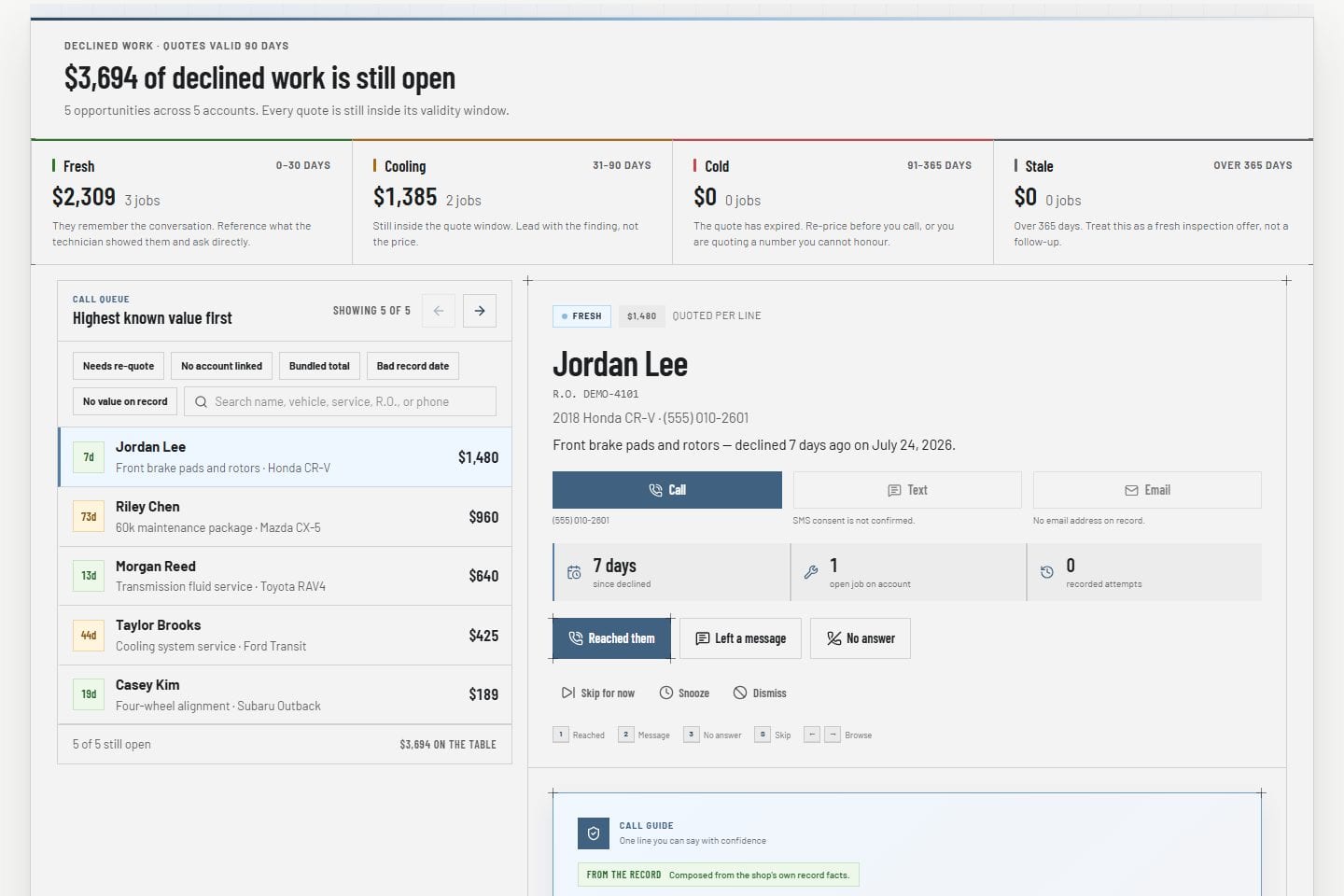Mark outcome as Reached them
This screenshot has height=896, width=1344.
tap(612, 638)
